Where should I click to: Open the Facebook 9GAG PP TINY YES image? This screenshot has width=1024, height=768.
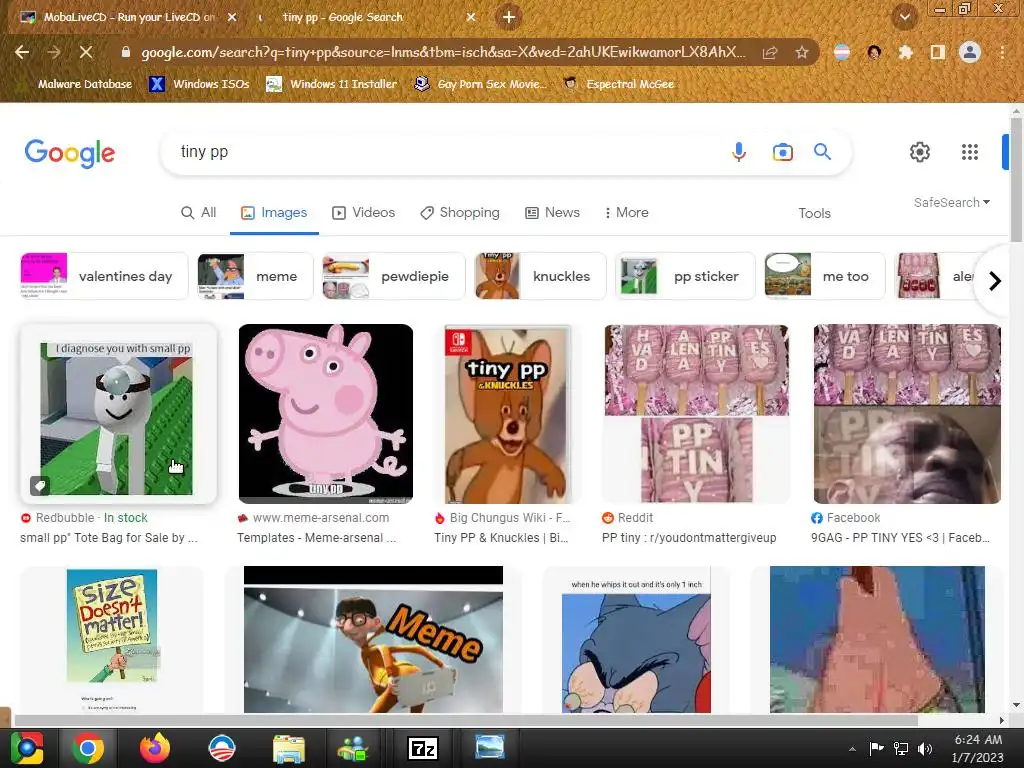906,414
